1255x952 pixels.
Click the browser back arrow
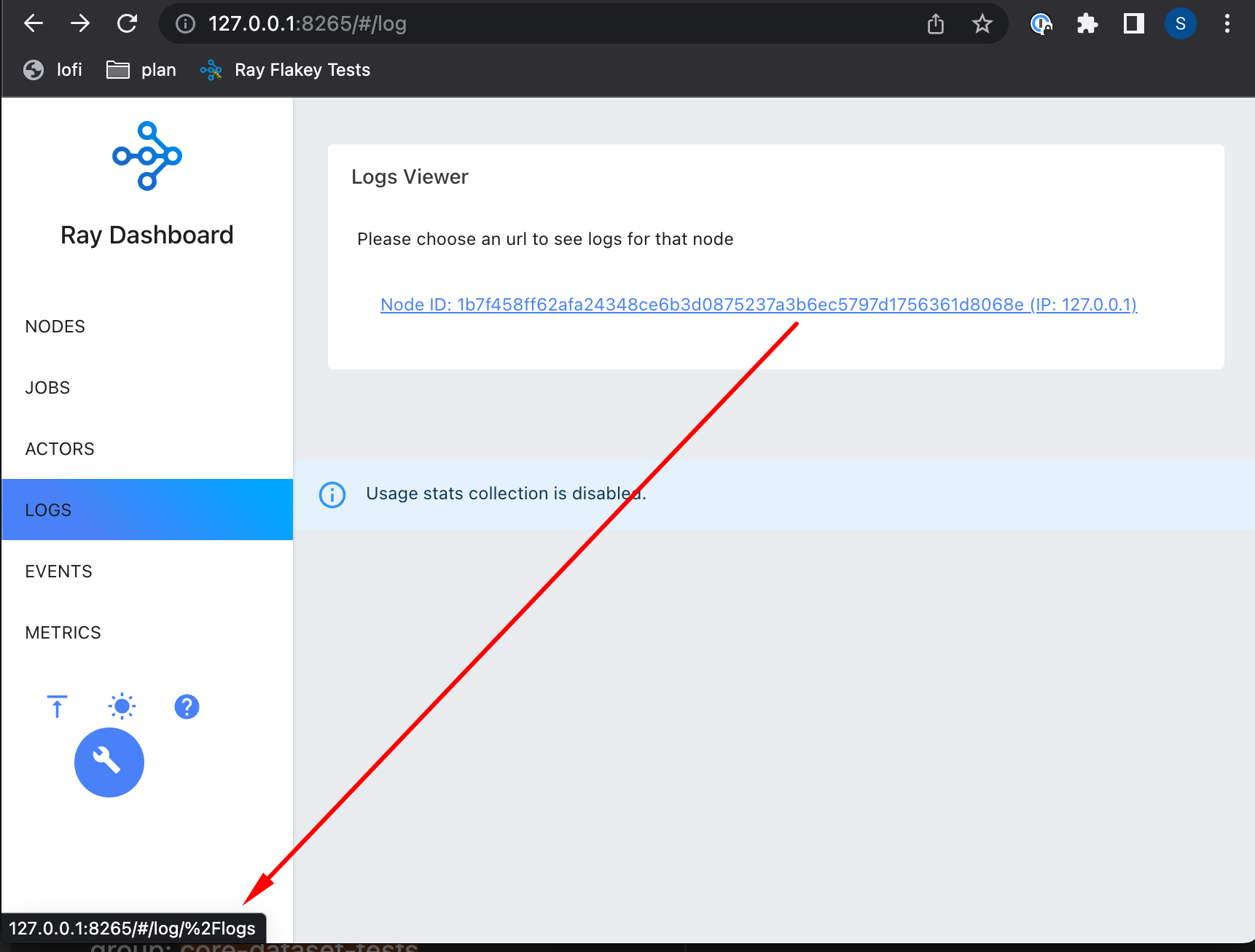(34, 23)
